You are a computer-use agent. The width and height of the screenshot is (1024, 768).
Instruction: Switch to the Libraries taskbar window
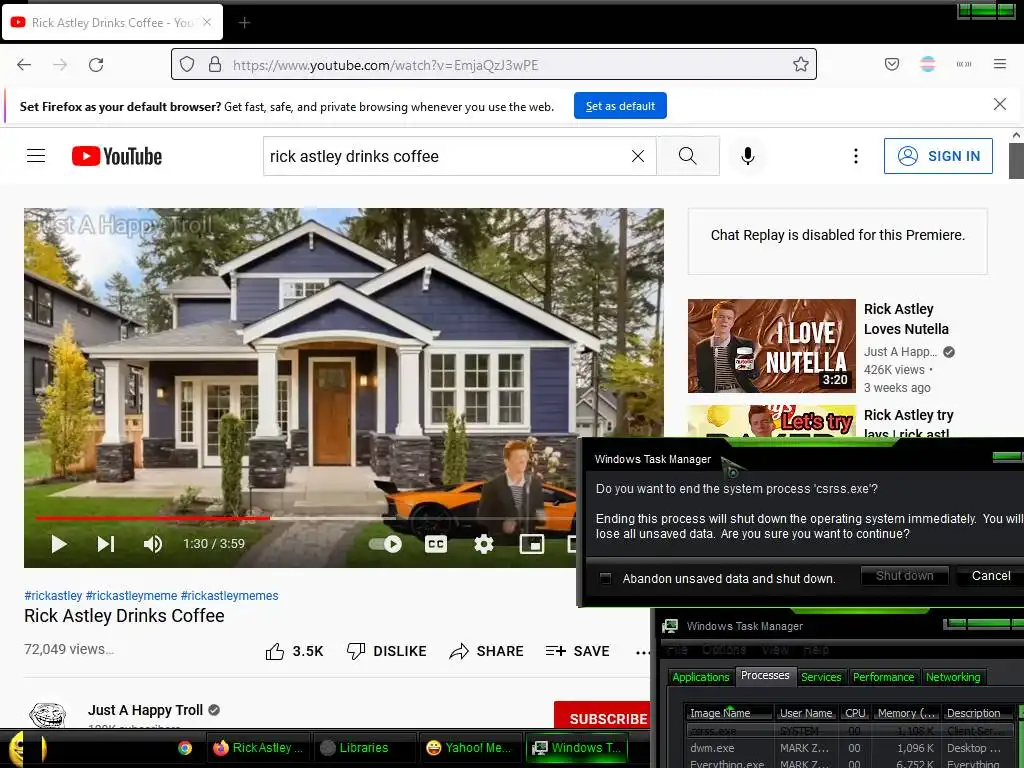click(364, 748)
